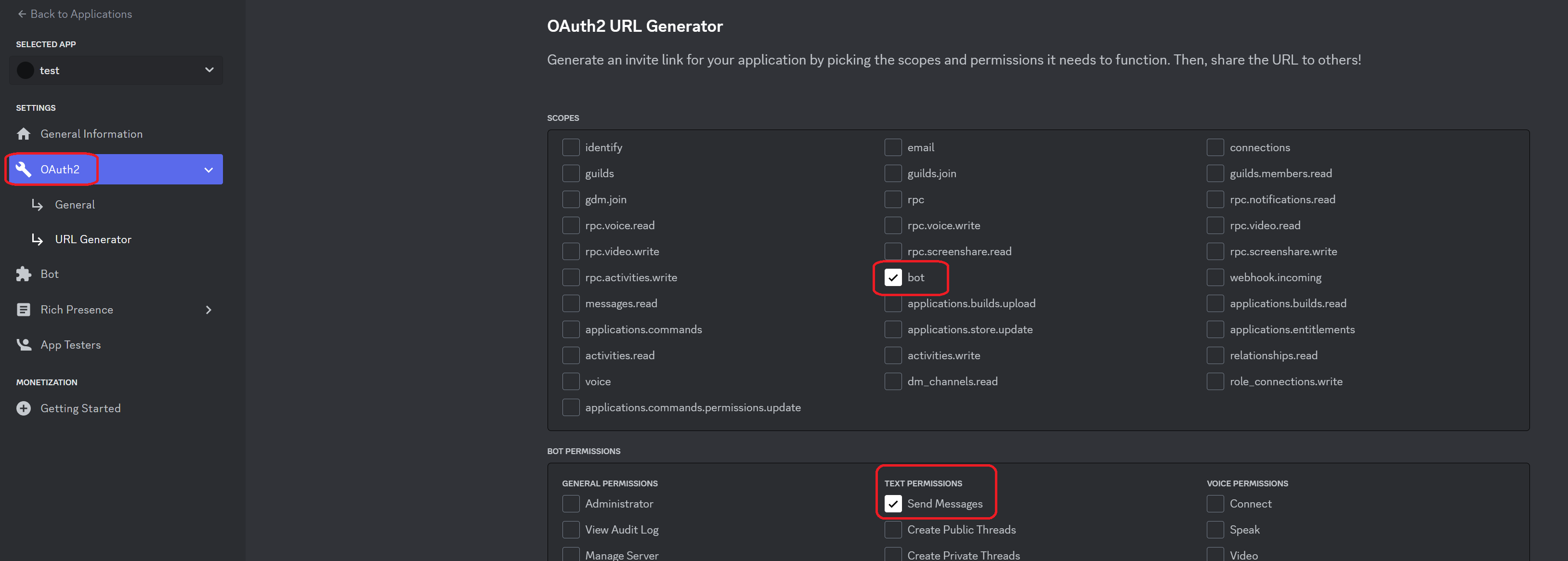Click the puzzle piece Bot icon
Image resolution: width=1568 pixels, height=561 pixels.
click(x=24, y=274)
